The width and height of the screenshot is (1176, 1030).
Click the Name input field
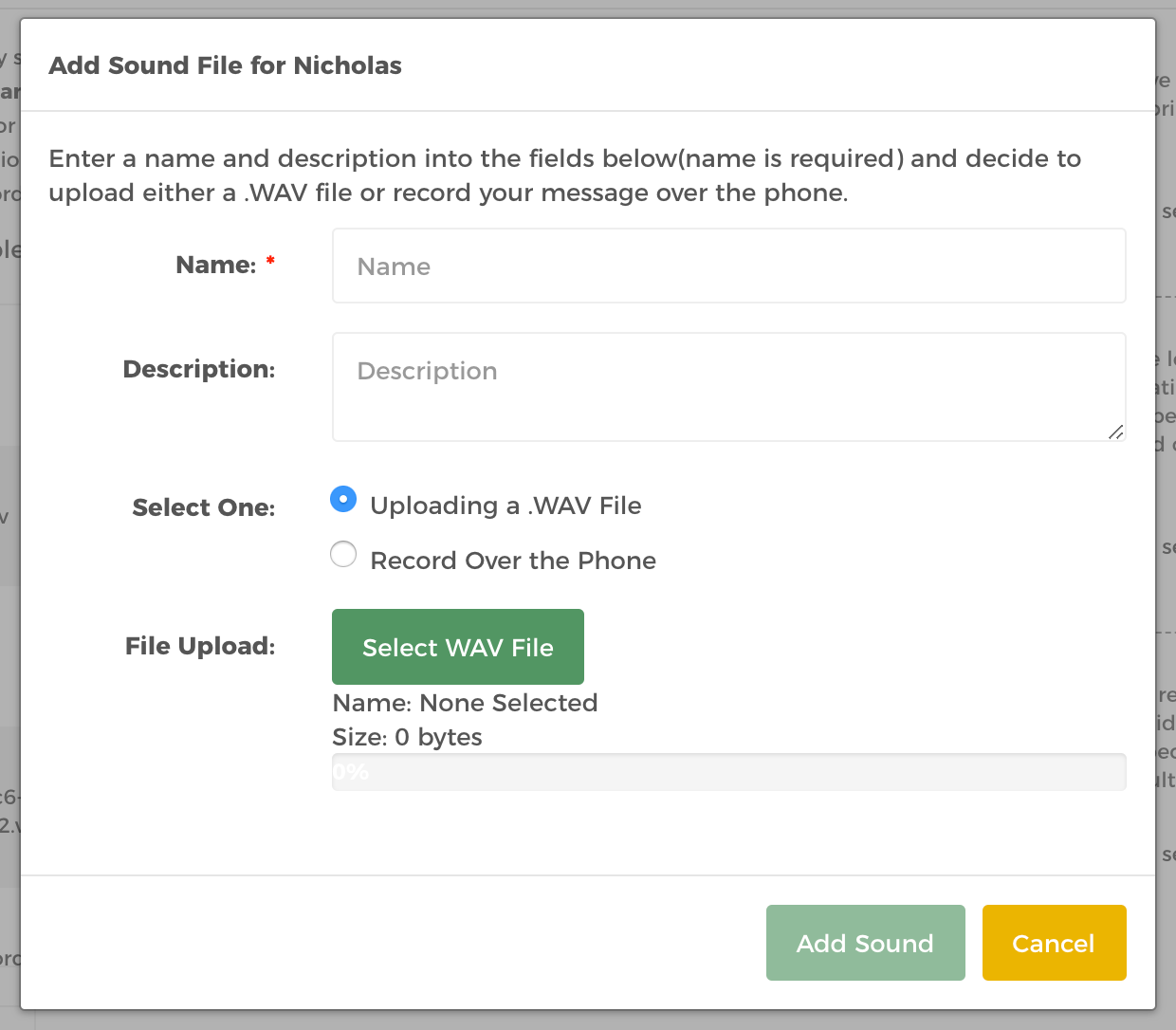(728, 266)
